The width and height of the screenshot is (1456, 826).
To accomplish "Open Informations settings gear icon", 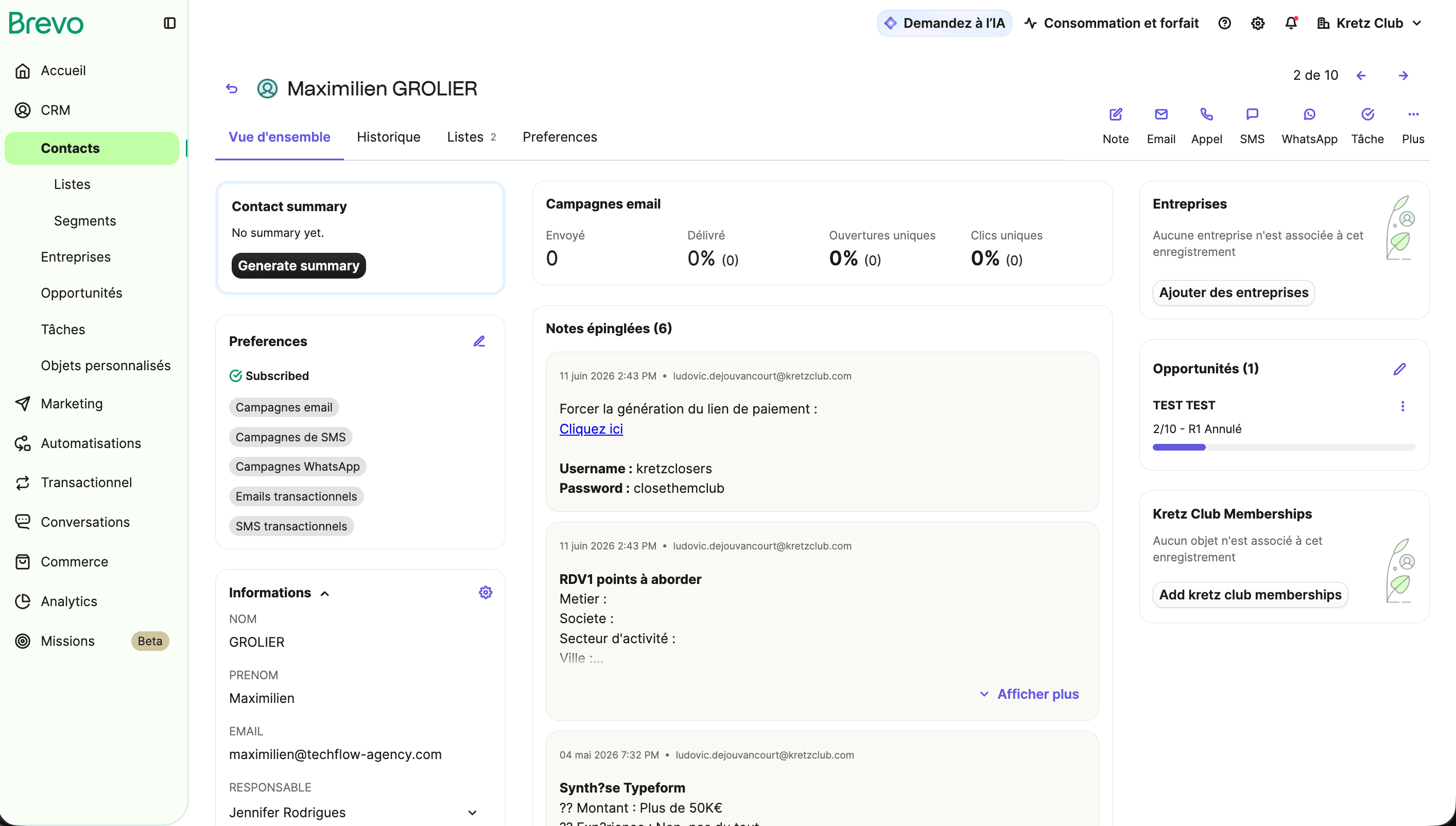I will (x=486, y=592).
